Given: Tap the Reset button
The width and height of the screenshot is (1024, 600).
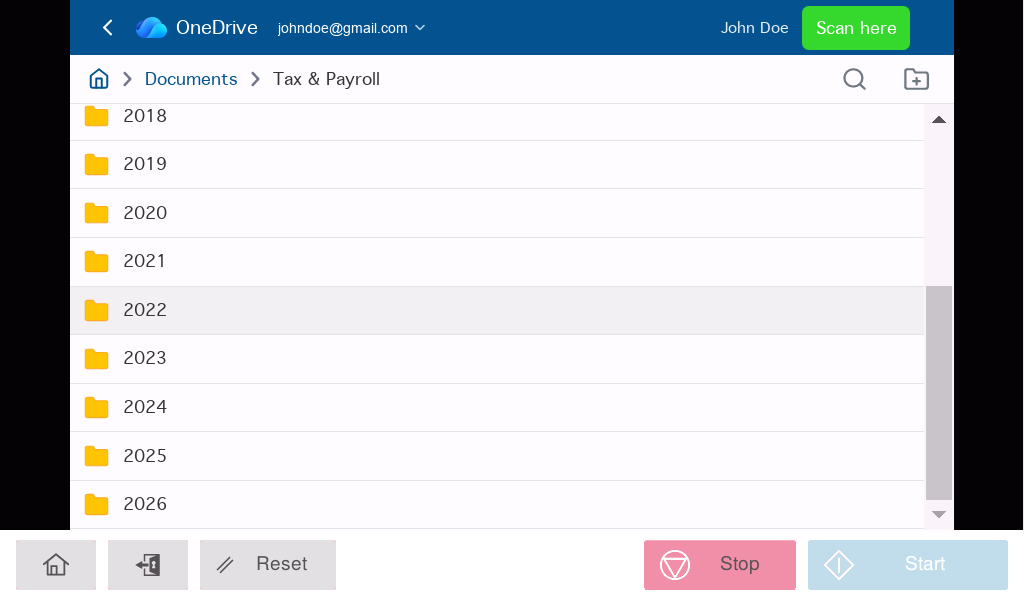Looking at the screenshot, I should point(268,565).
